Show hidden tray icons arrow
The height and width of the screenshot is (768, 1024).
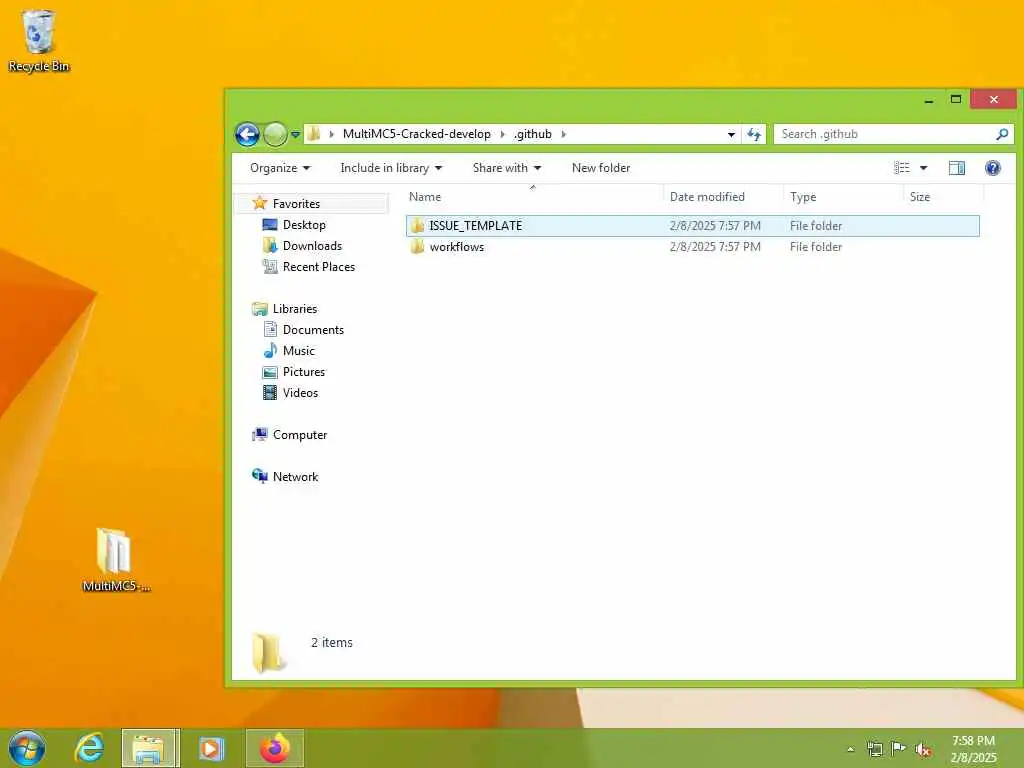(x=850, y=750)
